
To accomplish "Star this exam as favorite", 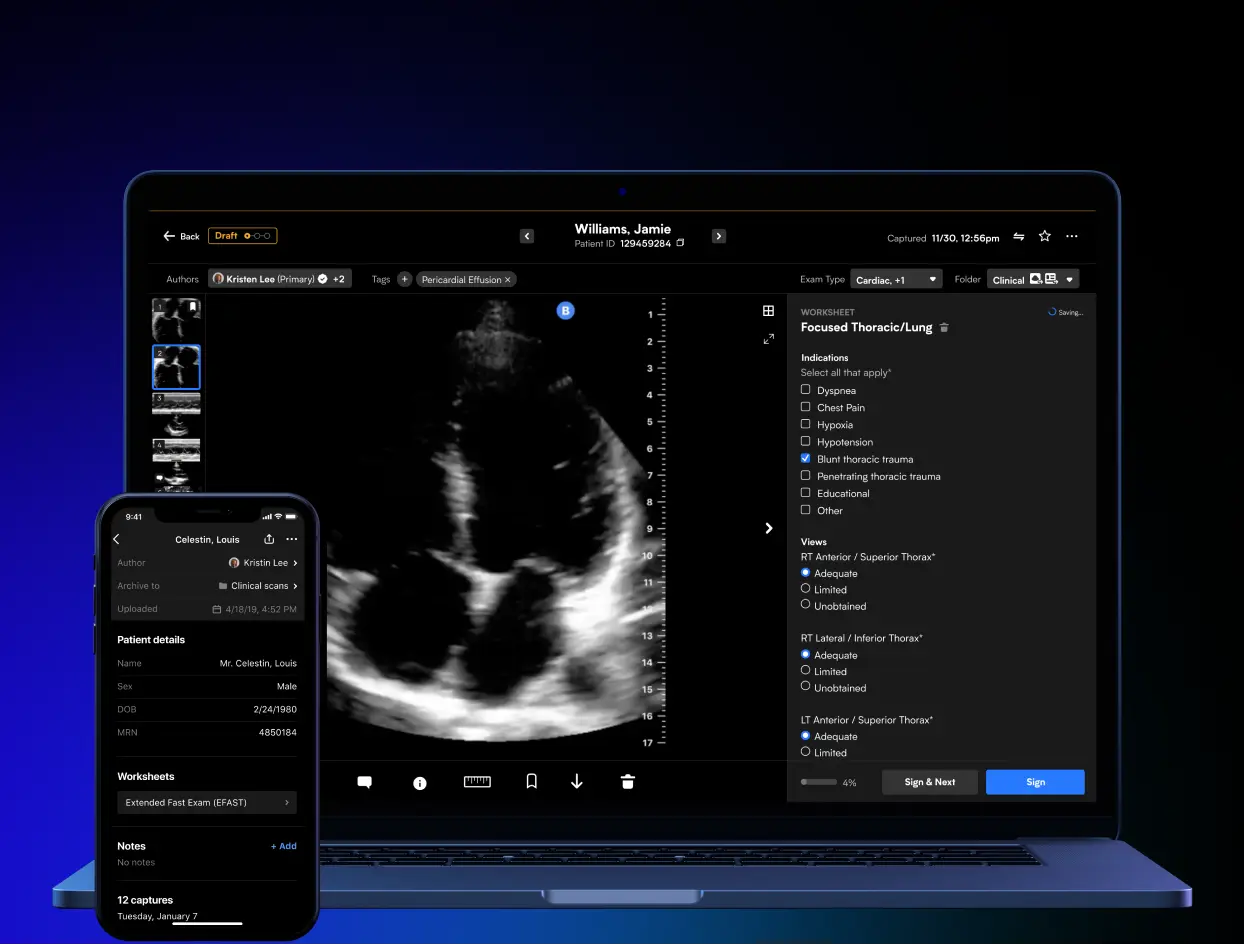I will [1045, 236].
